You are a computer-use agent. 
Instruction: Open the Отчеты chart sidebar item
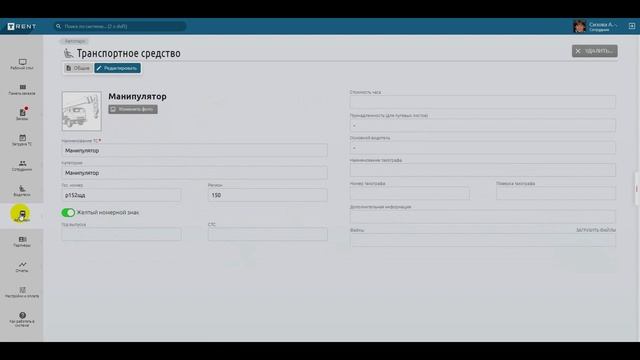click(22, 267)
